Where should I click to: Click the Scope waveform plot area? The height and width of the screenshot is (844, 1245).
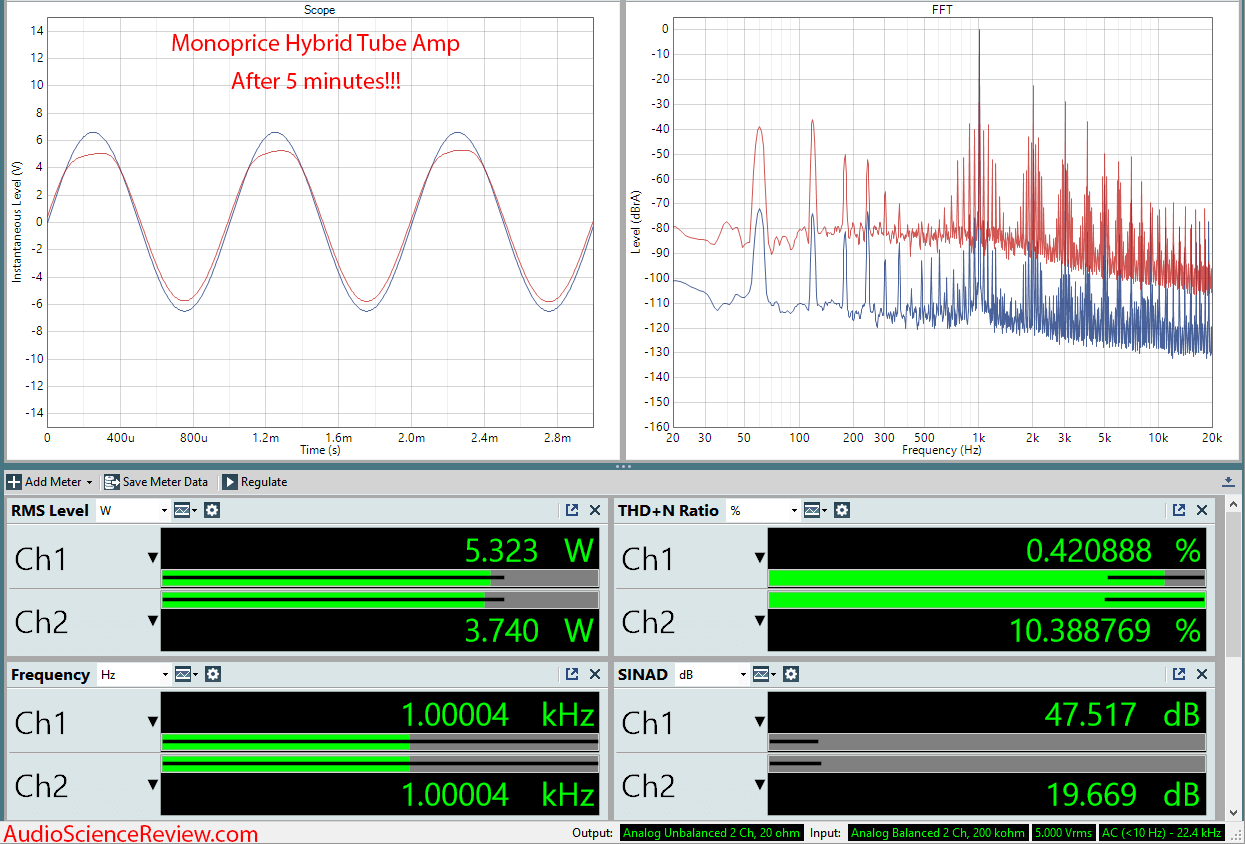point(320,222)
